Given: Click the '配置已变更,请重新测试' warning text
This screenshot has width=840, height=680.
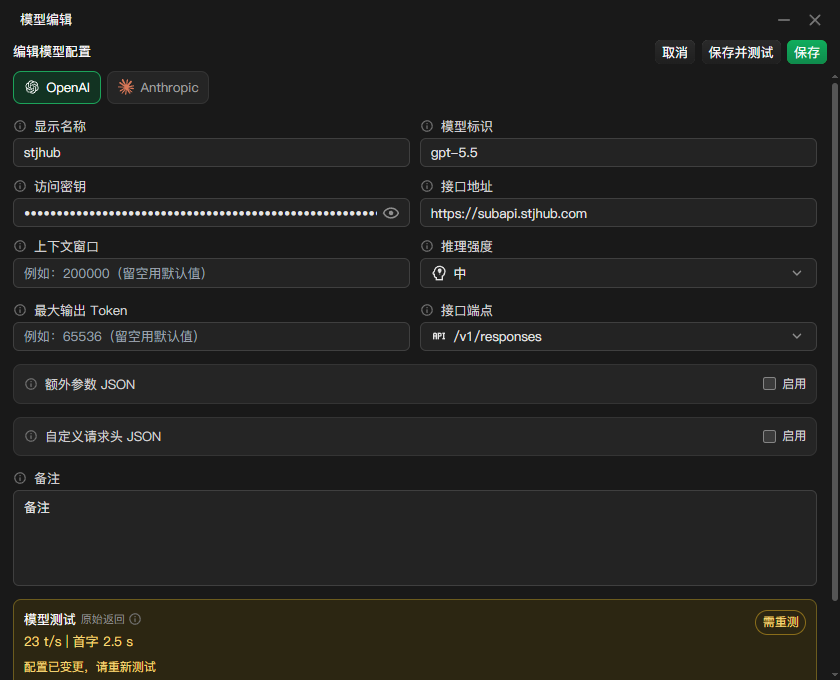Looking at the screenshot, I should coord(90,667).
